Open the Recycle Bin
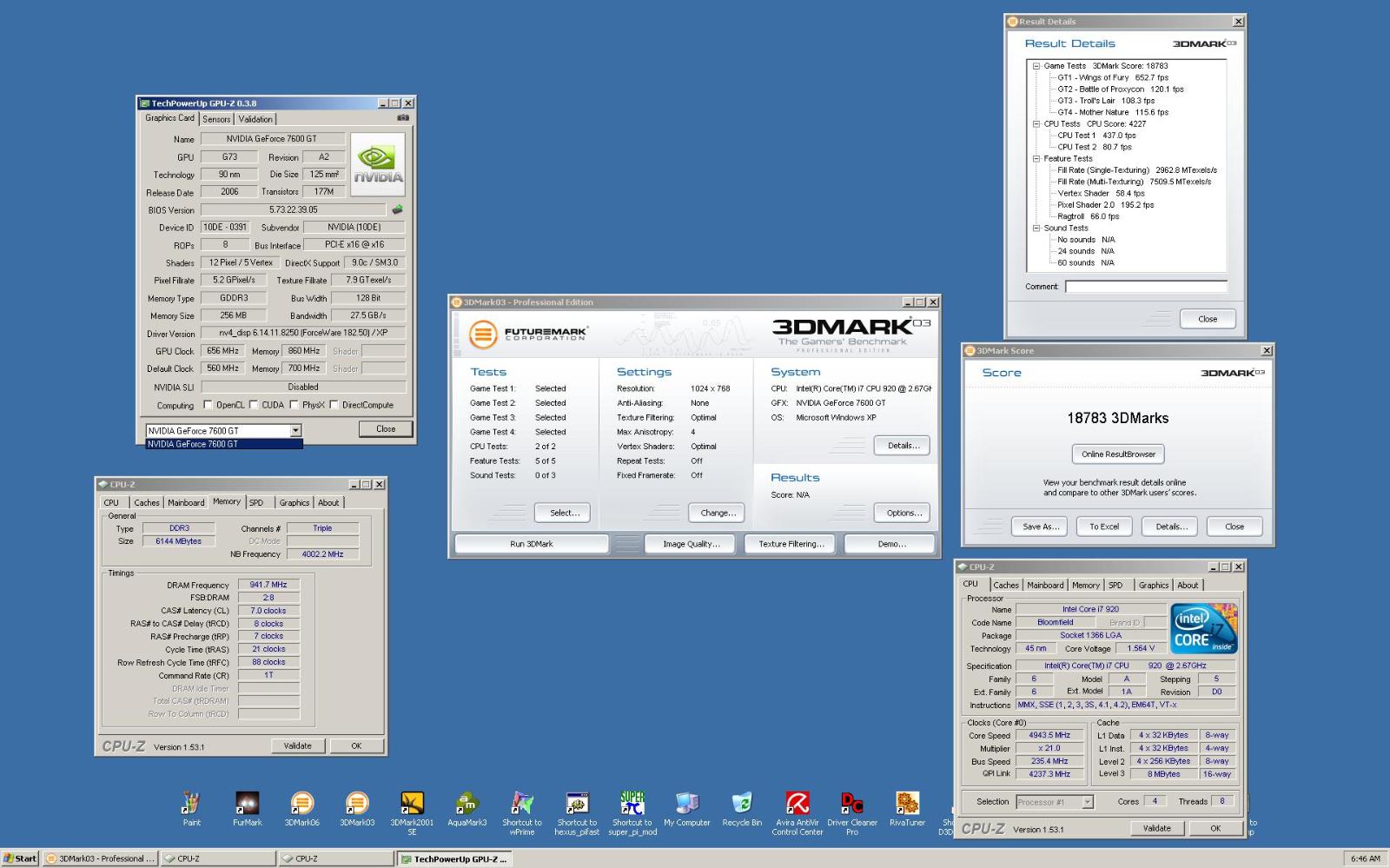Image resolution: width=1390 pixels, height=868 pixels. pyautogui.click(x=742, y=803)
